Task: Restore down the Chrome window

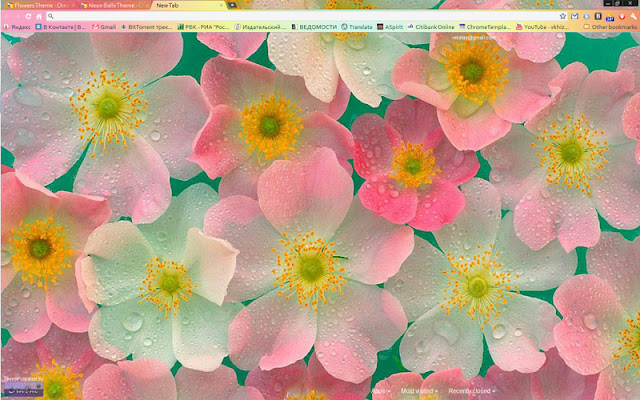Action: [618, 3]
